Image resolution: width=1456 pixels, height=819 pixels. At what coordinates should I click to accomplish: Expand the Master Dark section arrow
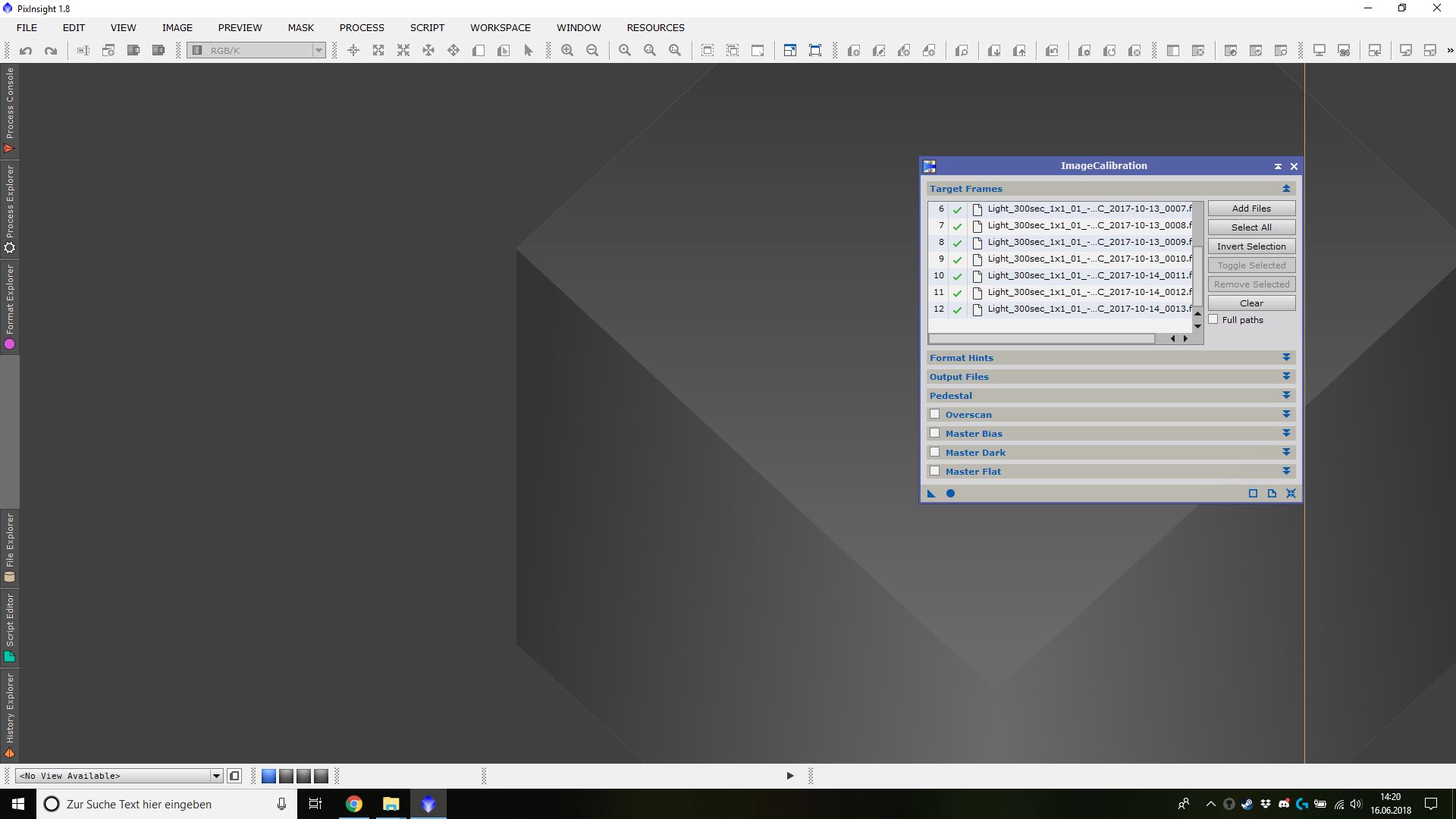(x=1286, y=452)
